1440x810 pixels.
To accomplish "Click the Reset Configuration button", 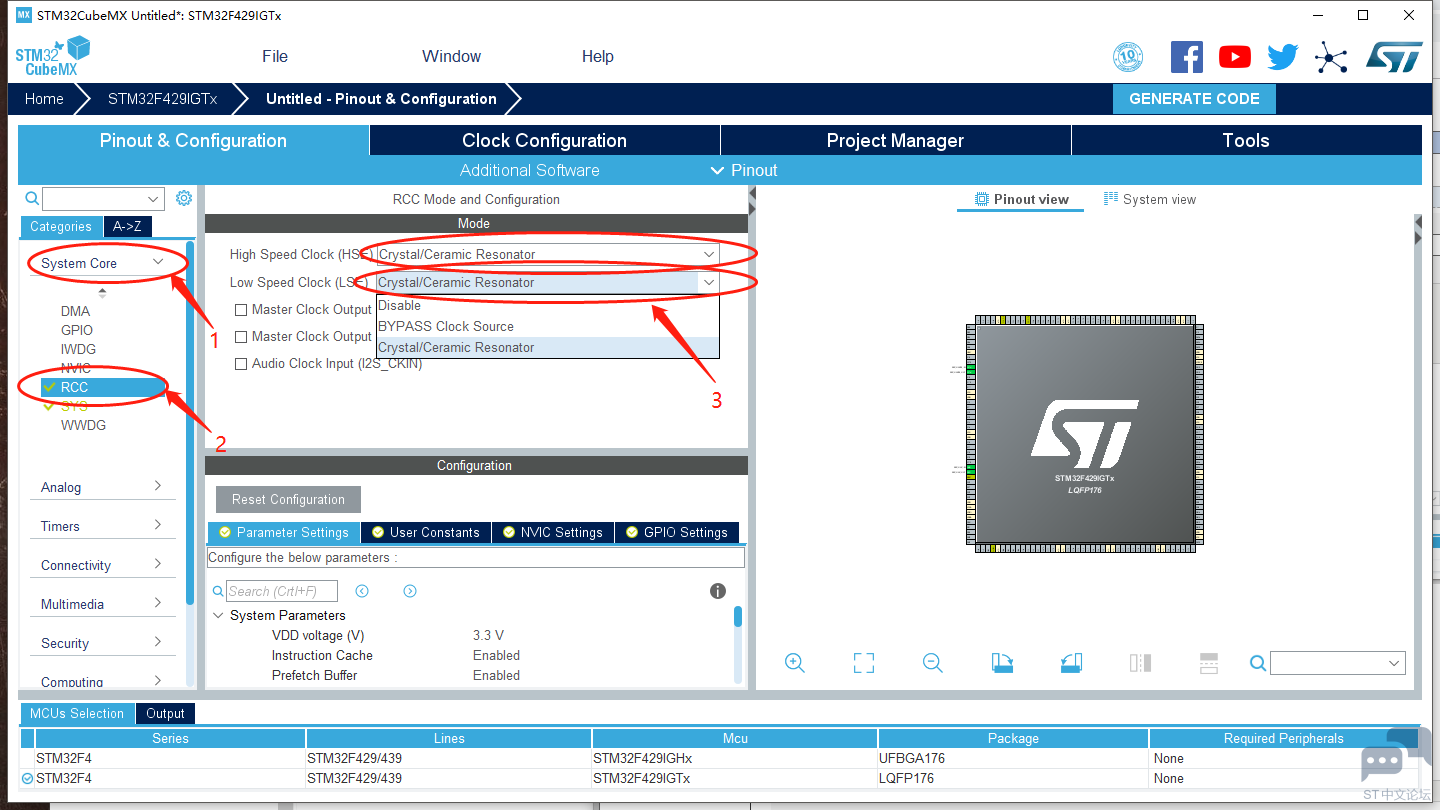I will pos(288,499).
